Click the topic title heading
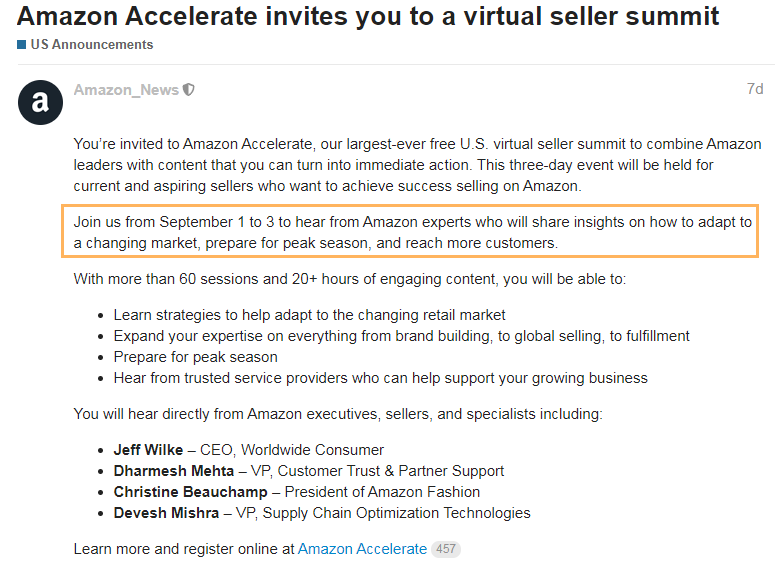This screenshot has width=780, height=574. [368, 16]
